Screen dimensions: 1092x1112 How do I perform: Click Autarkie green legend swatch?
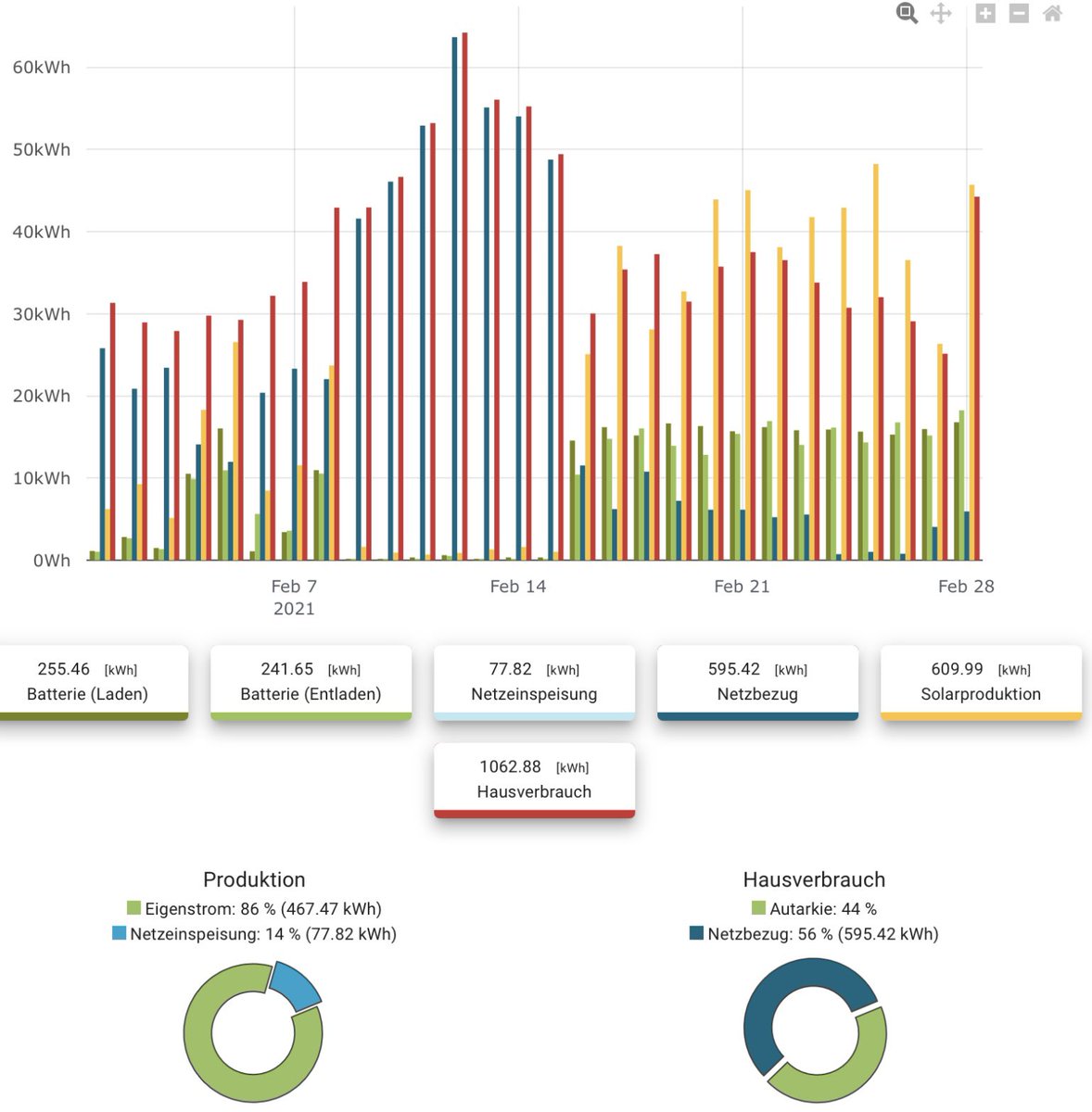[x=758, y=908]
